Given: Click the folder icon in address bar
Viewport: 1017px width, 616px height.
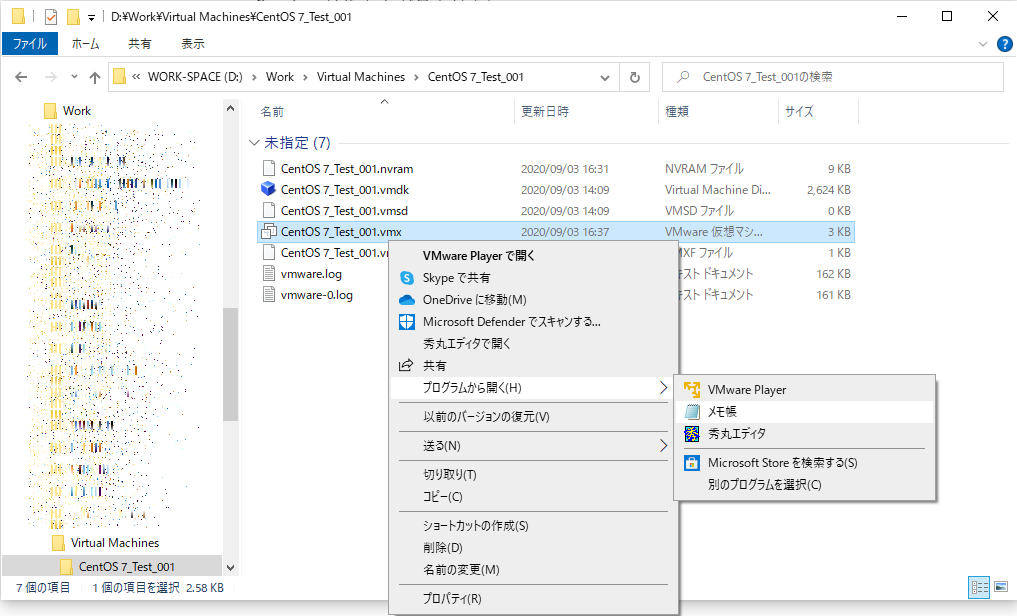Looking at the screenshot, I should coord(119,77).
